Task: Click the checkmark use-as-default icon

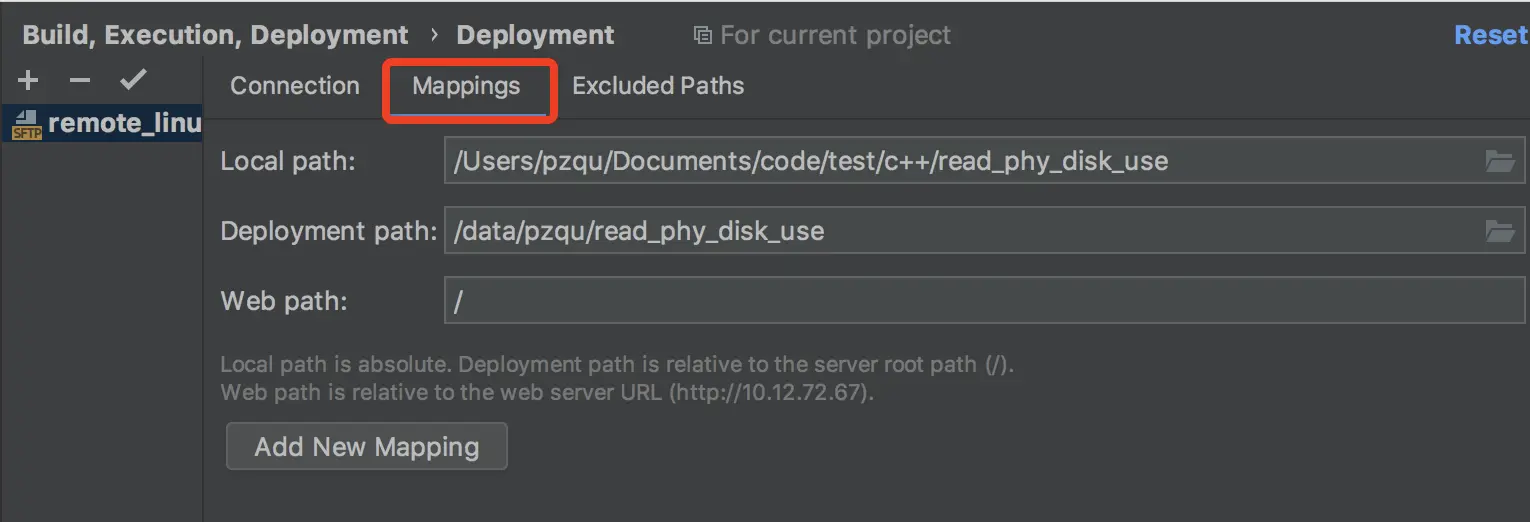Action: pos(132,81)
